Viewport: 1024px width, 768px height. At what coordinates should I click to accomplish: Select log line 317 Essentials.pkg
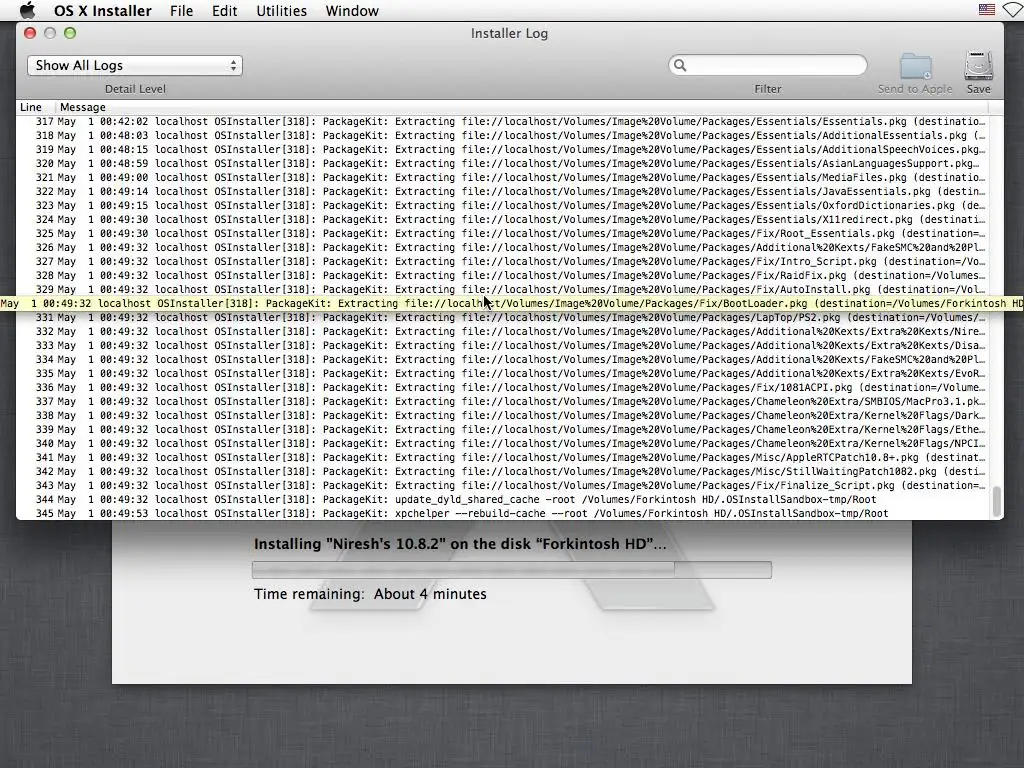coord(502,121)
